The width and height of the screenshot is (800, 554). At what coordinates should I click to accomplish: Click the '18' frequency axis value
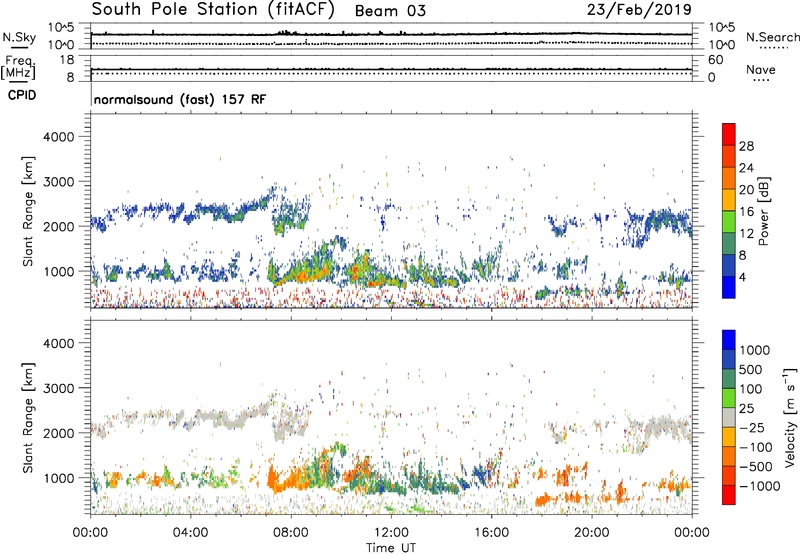coord(67,60)
